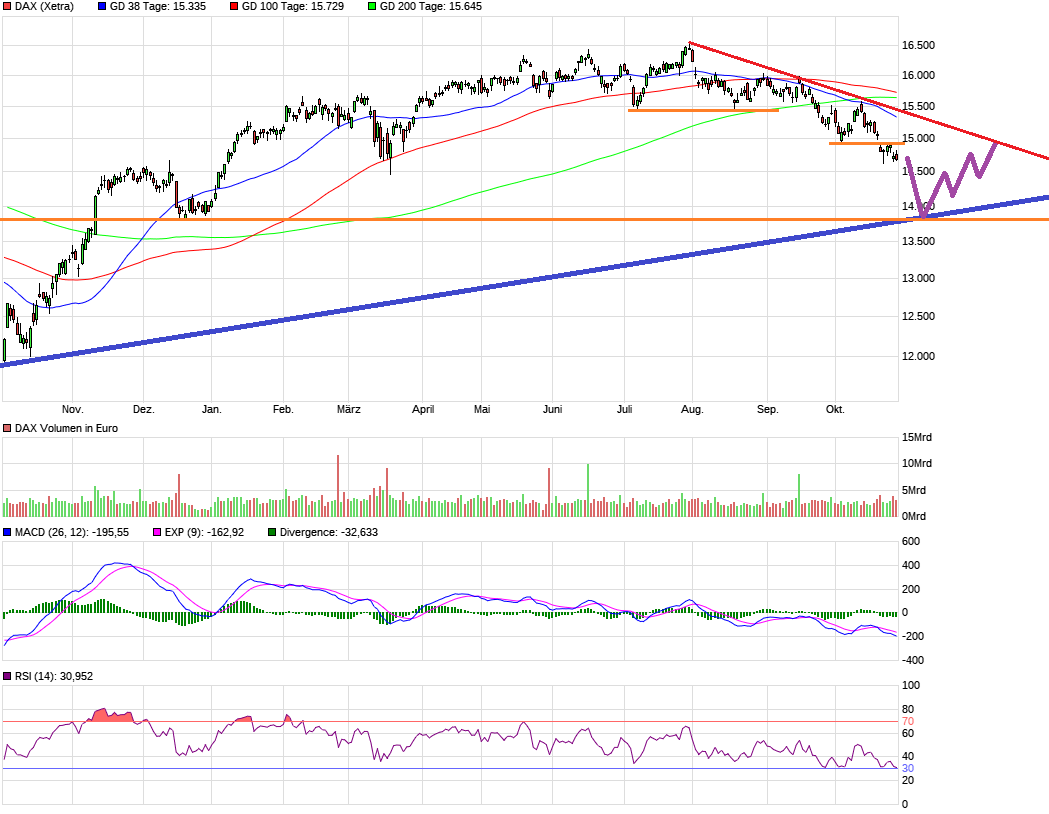The height and width of the screenshot is (814, 1049).
Task: Click the green GD 200 Tage legend swatch
Action: (372, 6)
